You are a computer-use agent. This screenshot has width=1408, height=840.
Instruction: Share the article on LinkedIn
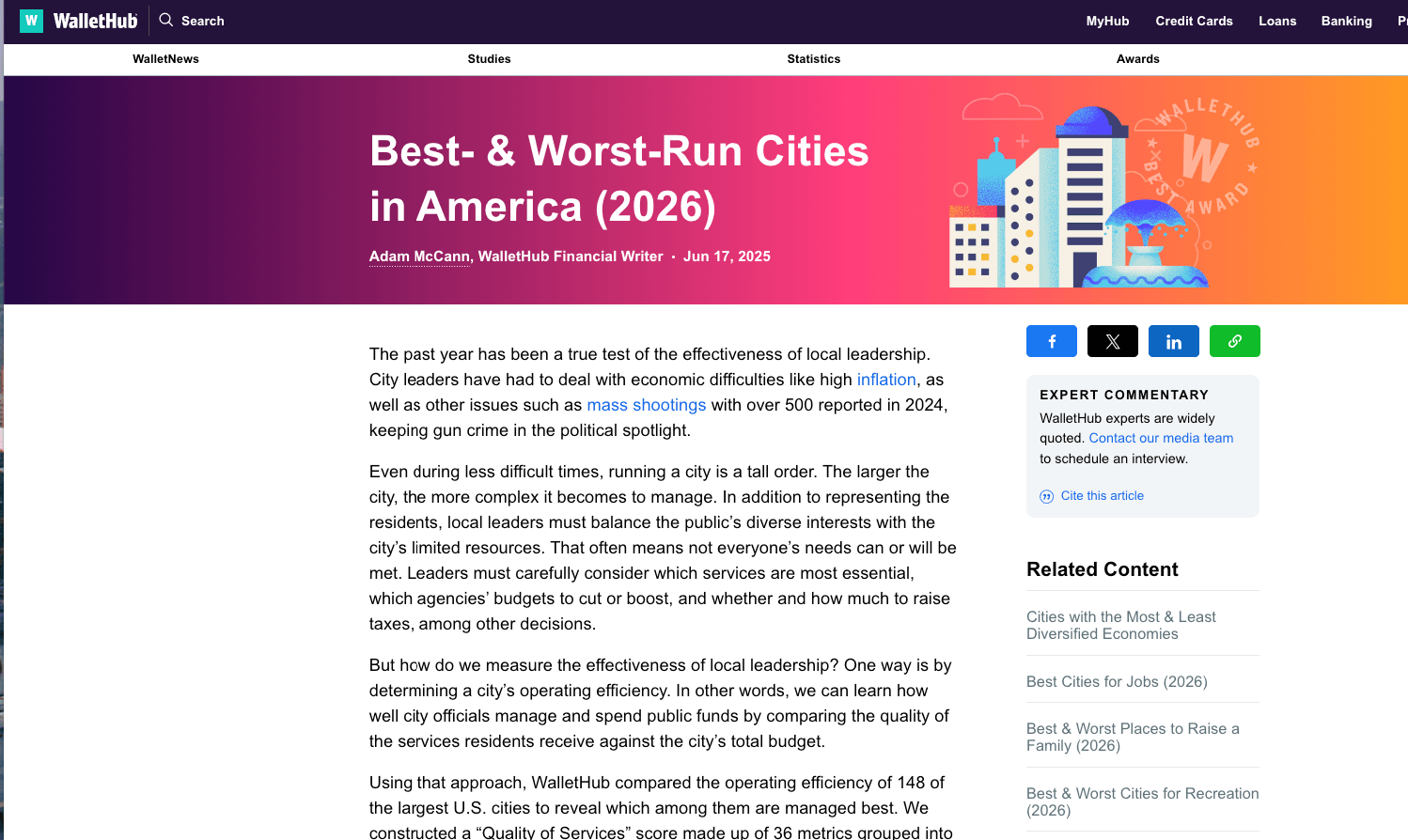tap(1173, 341)
